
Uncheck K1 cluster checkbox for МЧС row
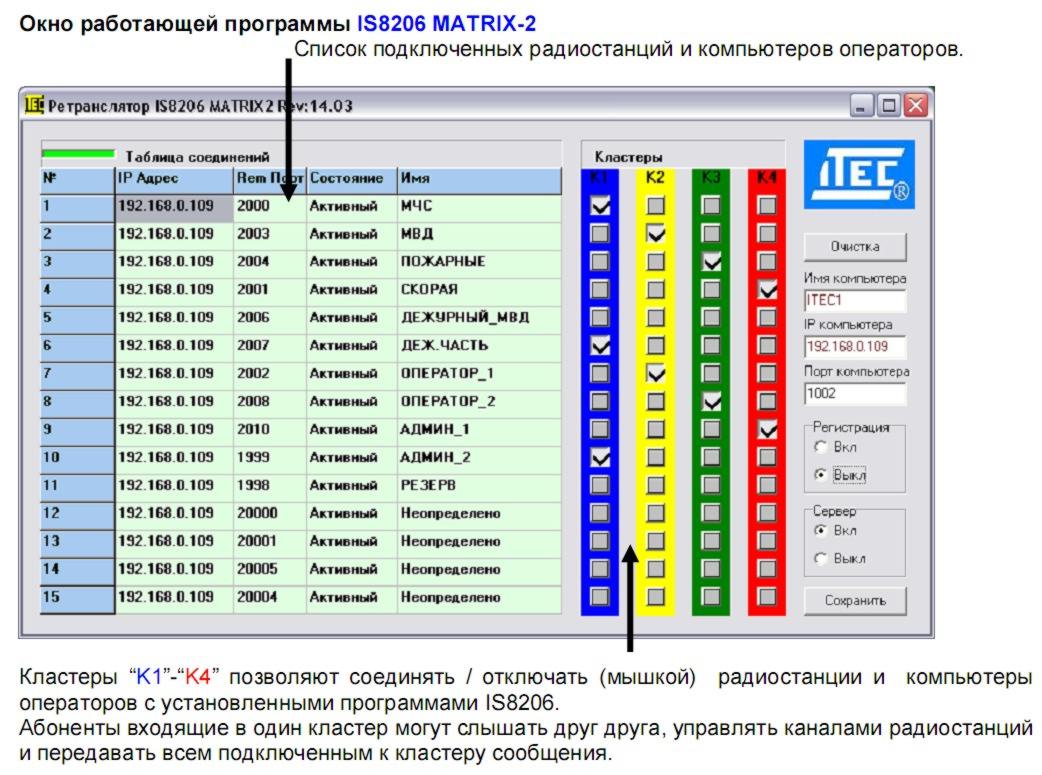pos(600,206)
